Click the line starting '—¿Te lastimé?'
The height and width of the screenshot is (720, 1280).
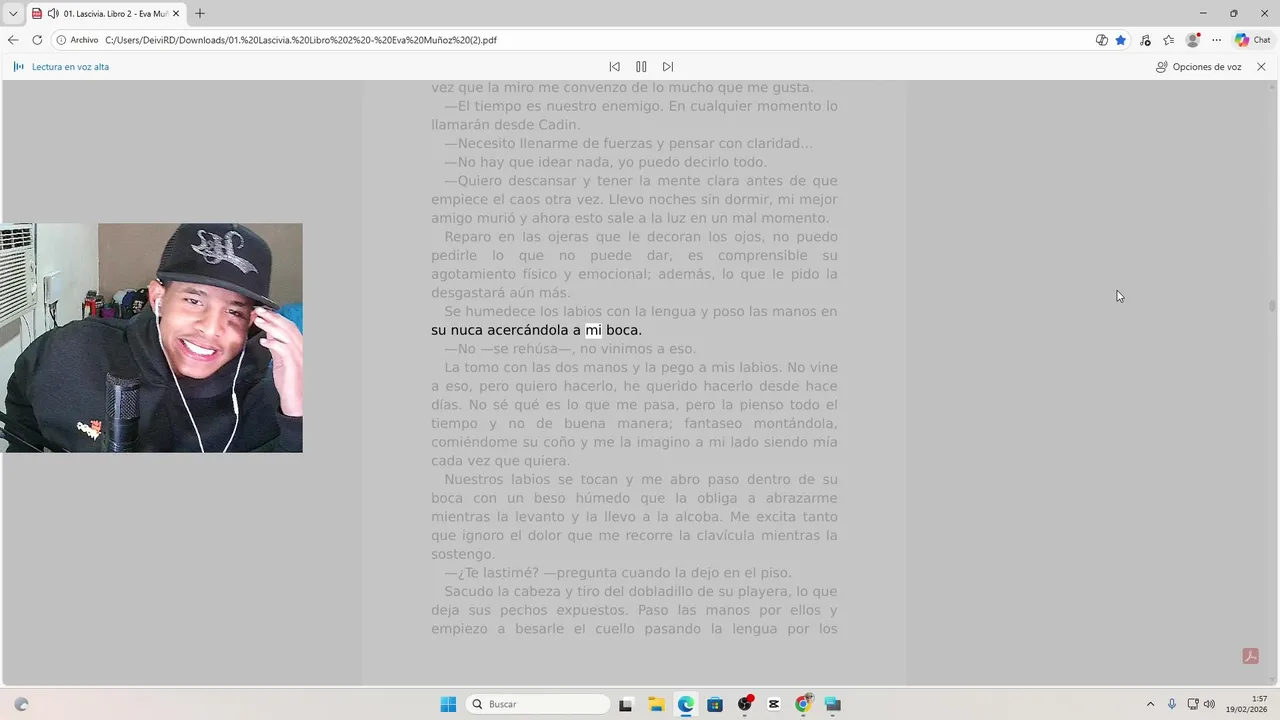(618, 573)
